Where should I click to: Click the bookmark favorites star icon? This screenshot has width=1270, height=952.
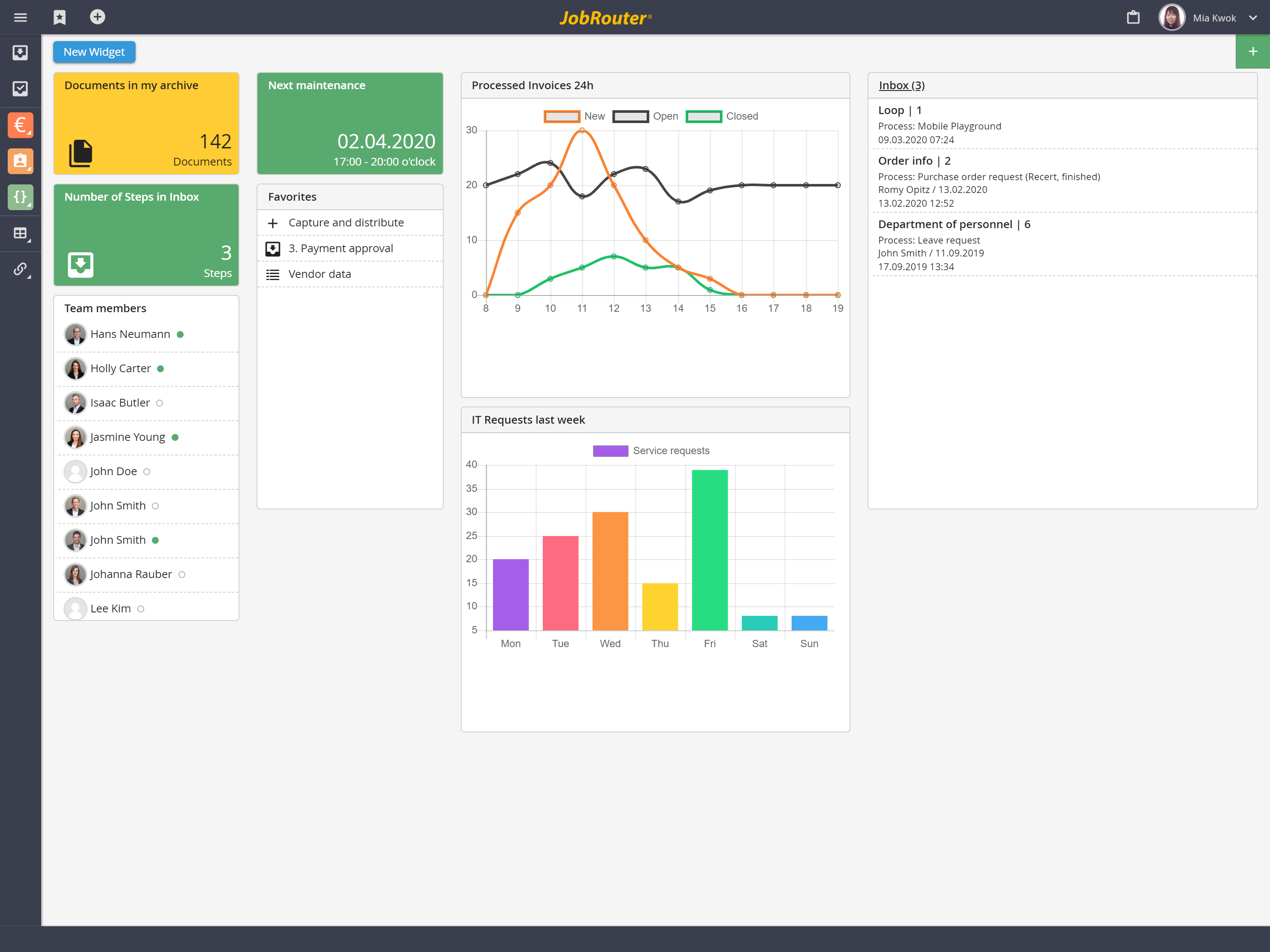60,17
